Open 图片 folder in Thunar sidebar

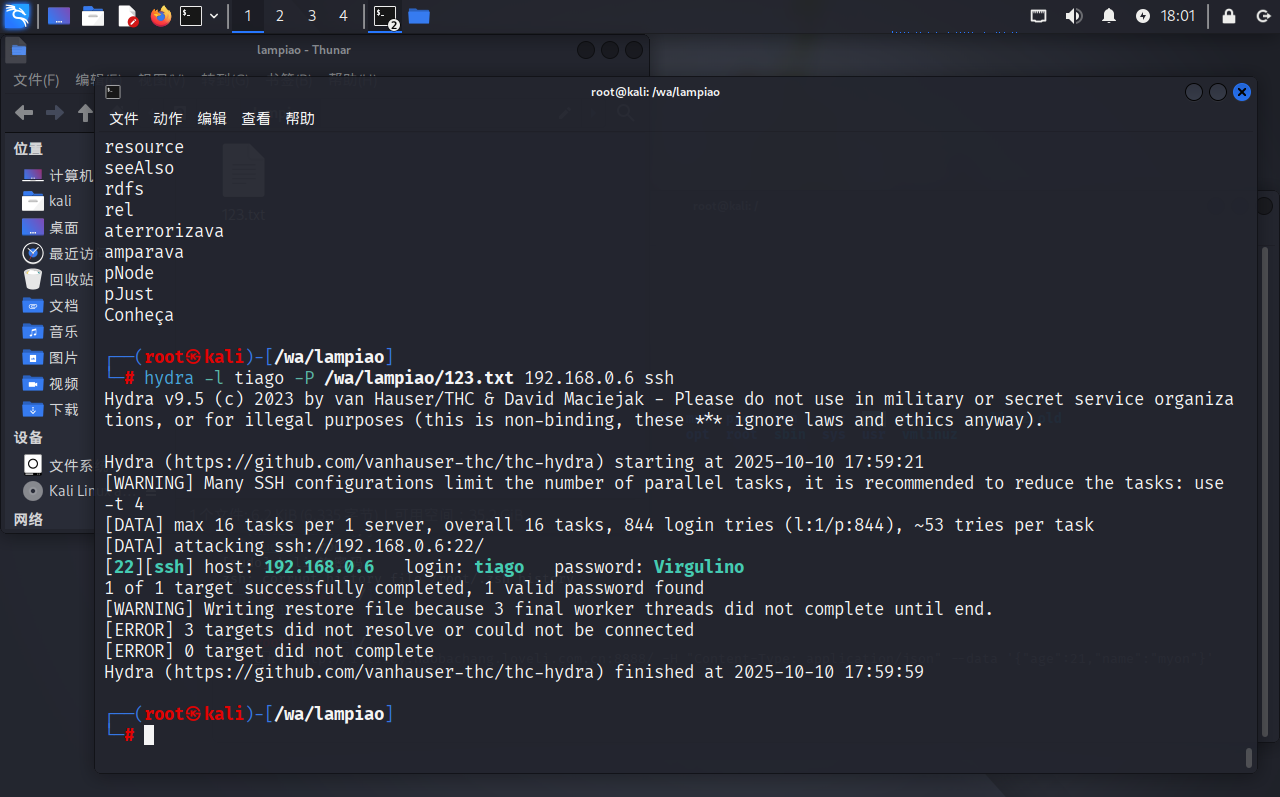pos(50,357)
